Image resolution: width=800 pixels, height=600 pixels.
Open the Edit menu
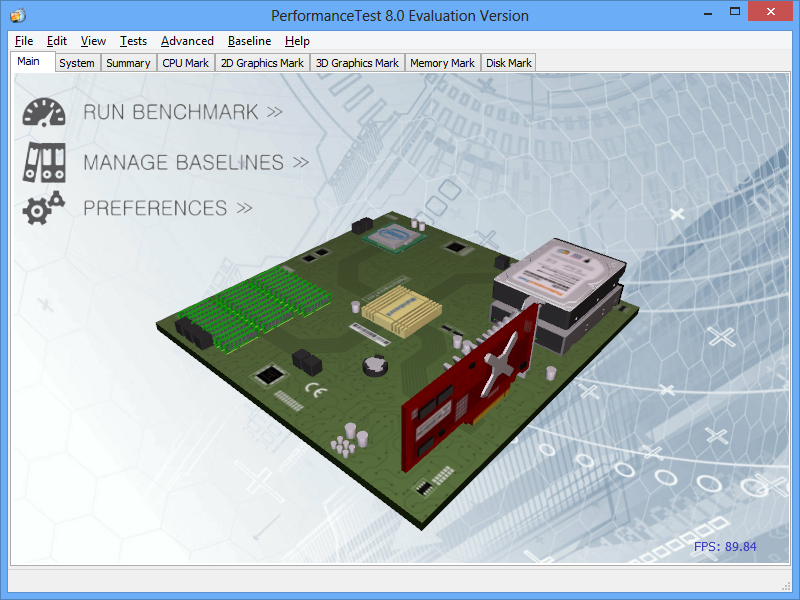57,41
